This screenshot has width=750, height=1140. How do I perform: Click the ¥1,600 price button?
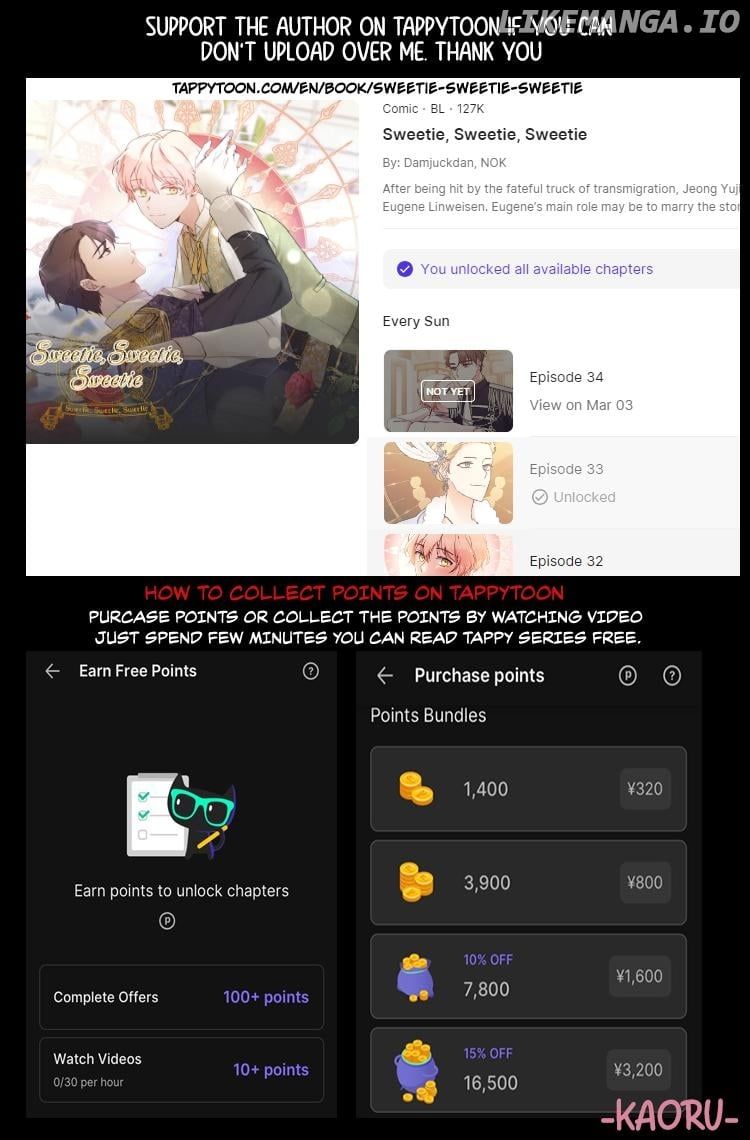(x=639, y=976)
